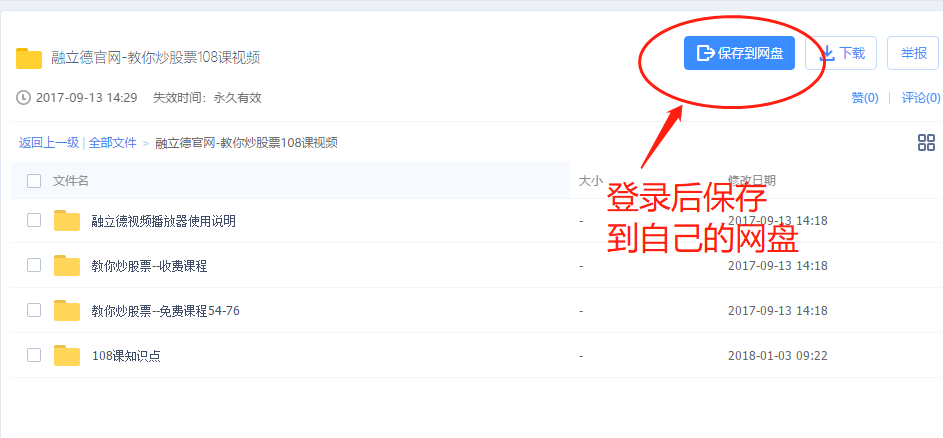Screen dimensions: 943x438
Task: Click the 赞(0) like link
Action: click(x=865, y=97)
